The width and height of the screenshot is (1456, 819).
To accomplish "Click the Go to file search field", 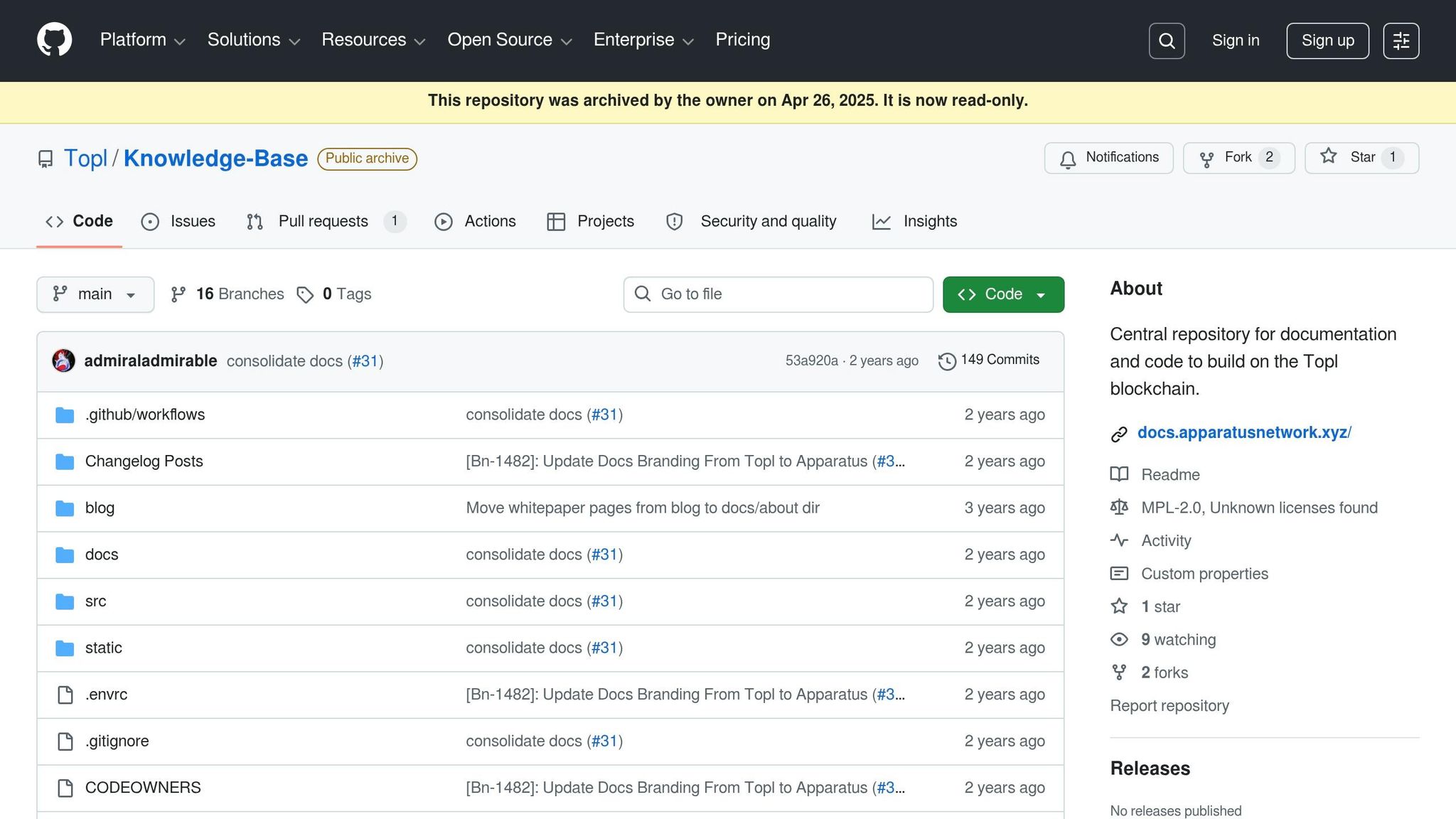I will 778,294.
